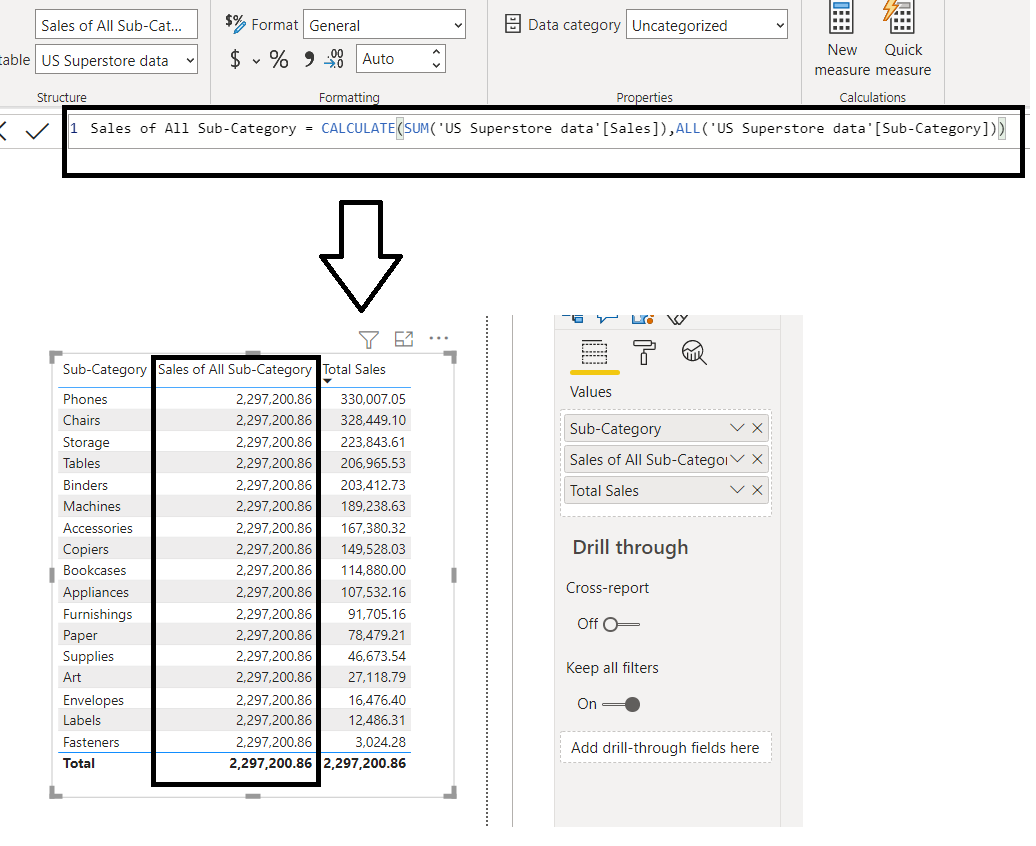Click the Total row label
The image size is (1036, 846).
click(79, 763)
